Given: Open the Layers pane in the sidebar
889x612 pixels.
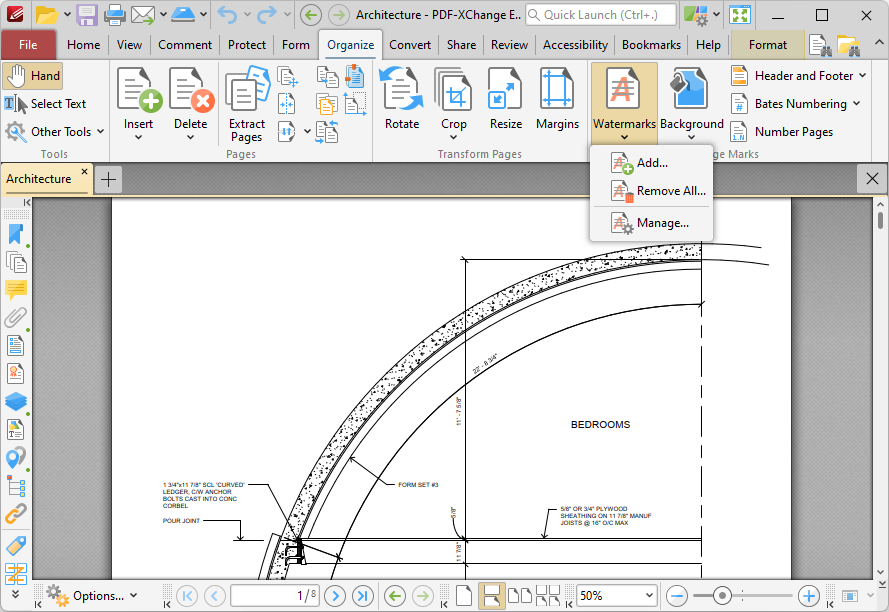Looking at the screenshot, I should coord(16,402).
